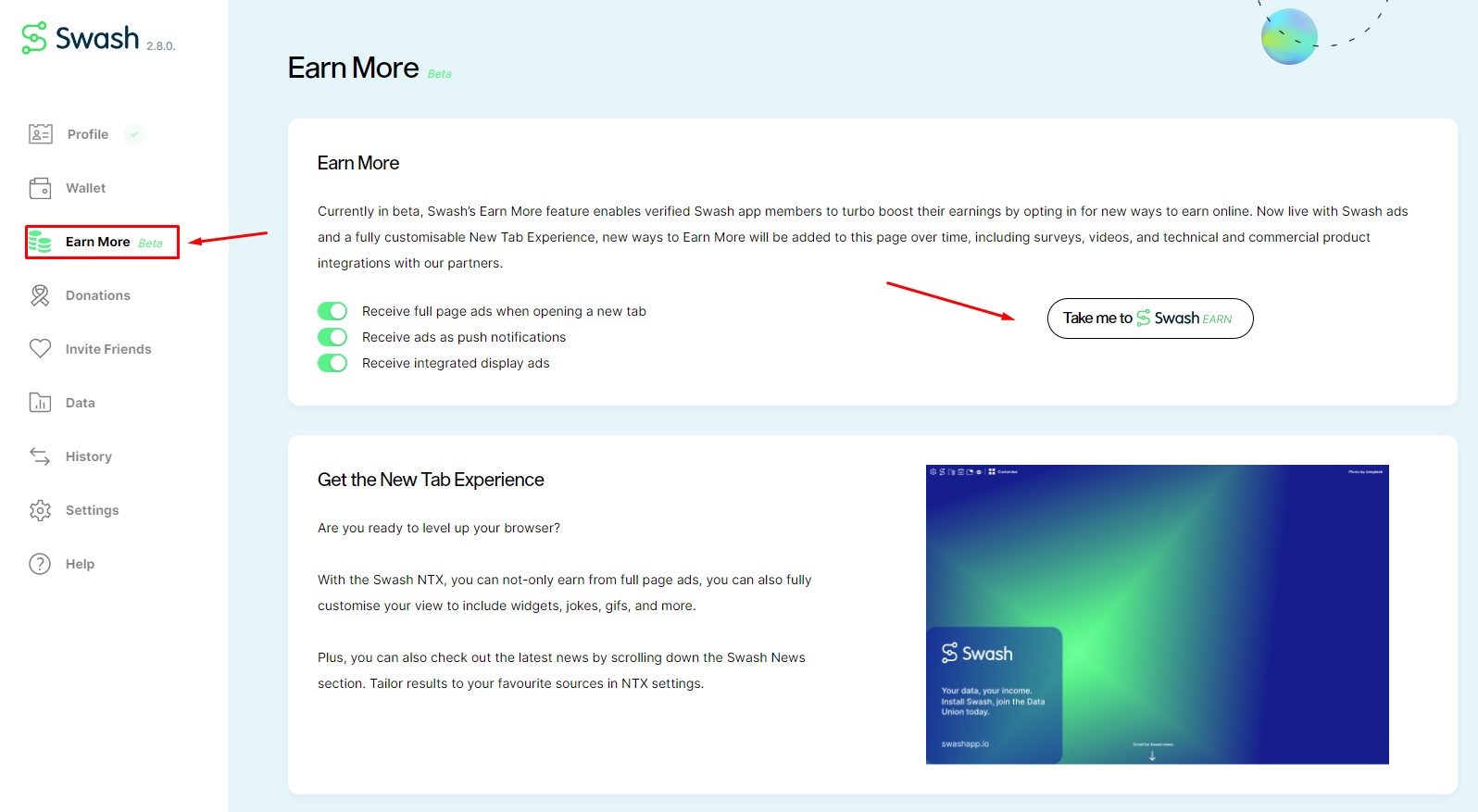Click the gradient avatar circle at top
This screenshot has width=1478, height=812.
[1289, 37]
